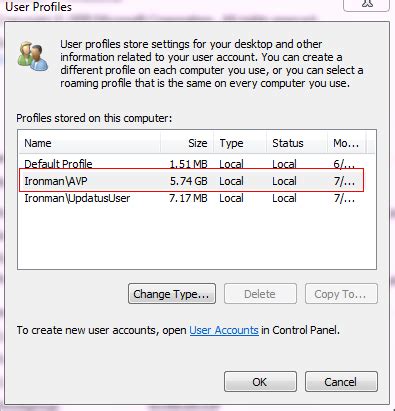Click the 1.51 MB size cell
Screen dimensions: 395x411
[x=189, y=164]
